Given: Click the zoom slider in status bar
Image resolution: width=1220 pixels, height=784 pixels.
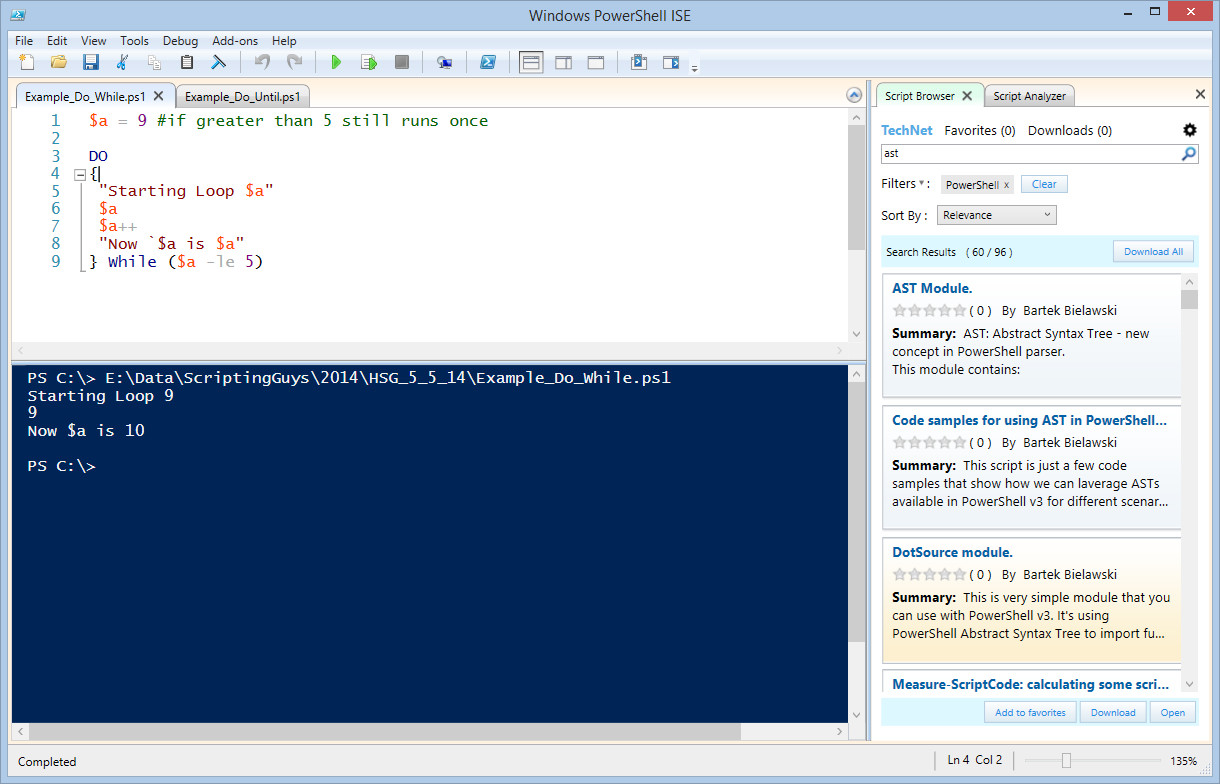Looking at the screenshot, I should [x=1066, y=761].
